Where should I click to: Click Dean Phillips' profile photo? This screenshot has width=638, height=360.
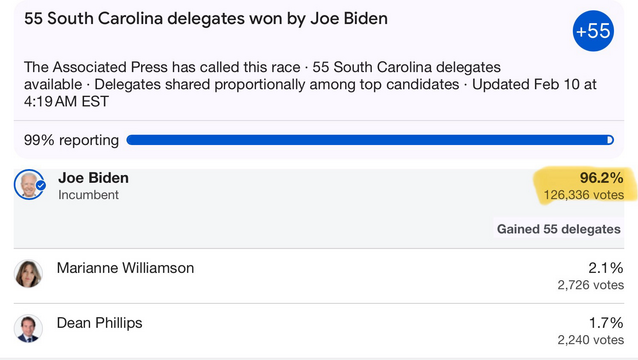click(x=28, y=329)
